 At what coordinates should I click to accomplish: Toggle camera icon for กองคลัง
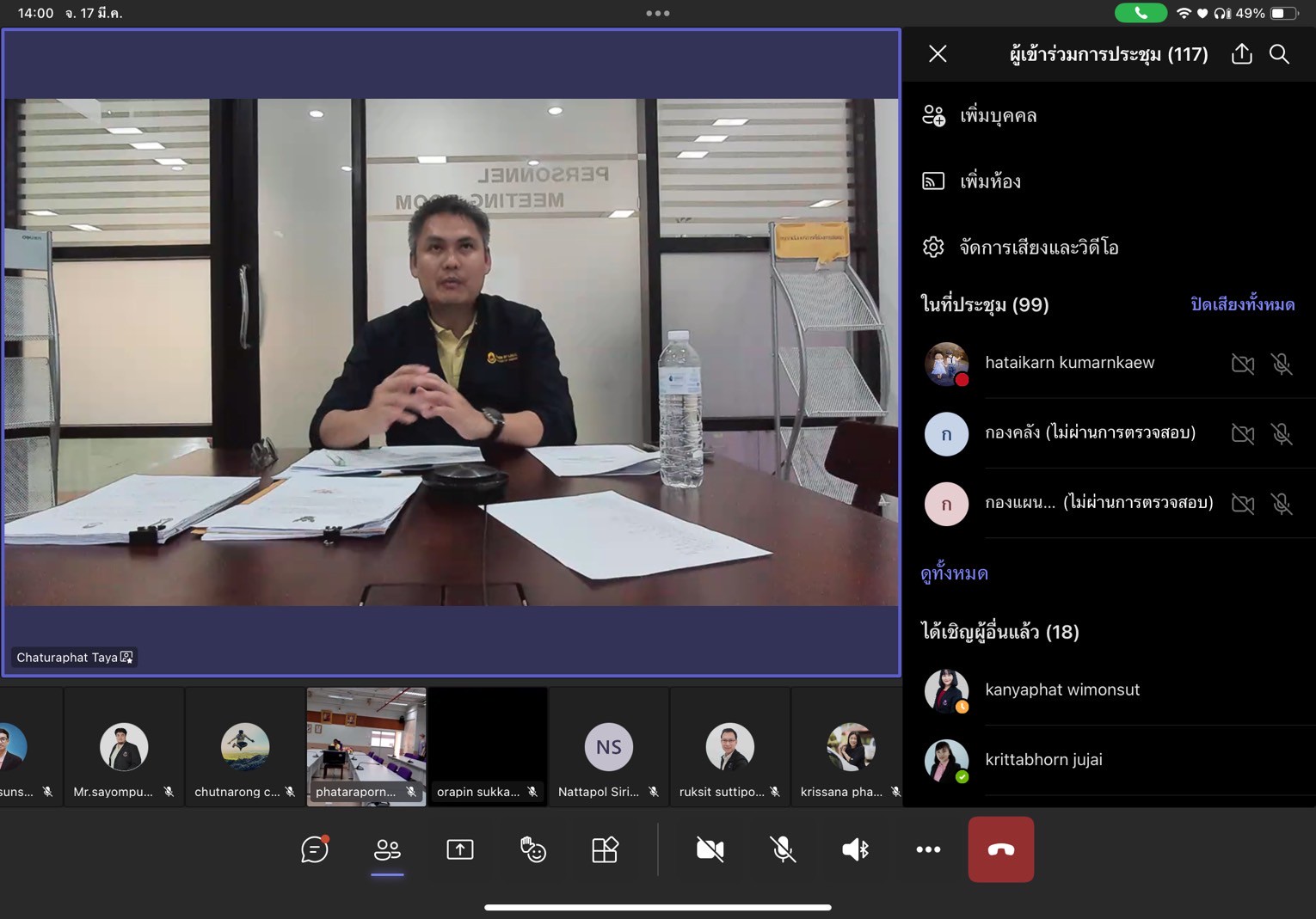point(1243,433)
